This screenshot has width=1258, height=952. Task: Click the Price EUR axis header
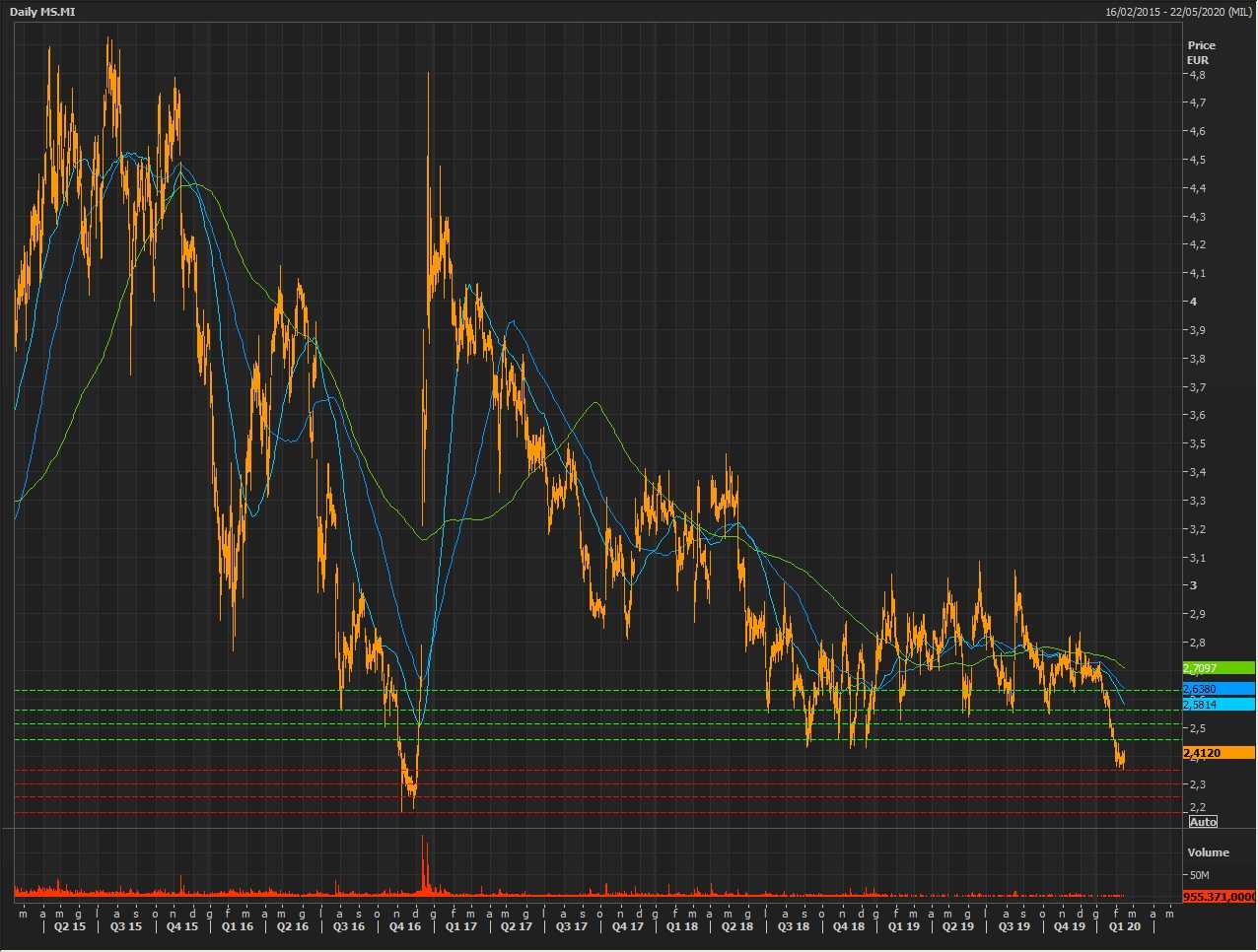[1201, 52]
